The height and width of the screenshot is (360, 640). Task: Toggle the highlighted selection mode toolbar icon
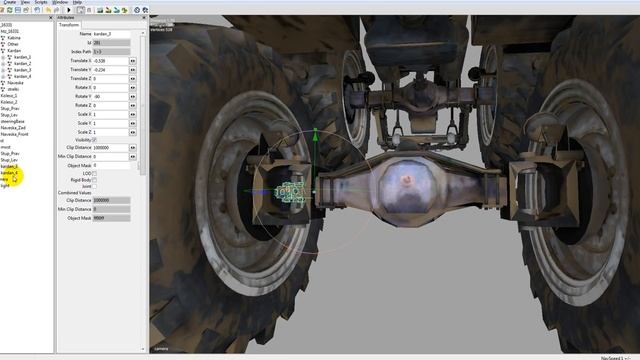coord(80,10)
